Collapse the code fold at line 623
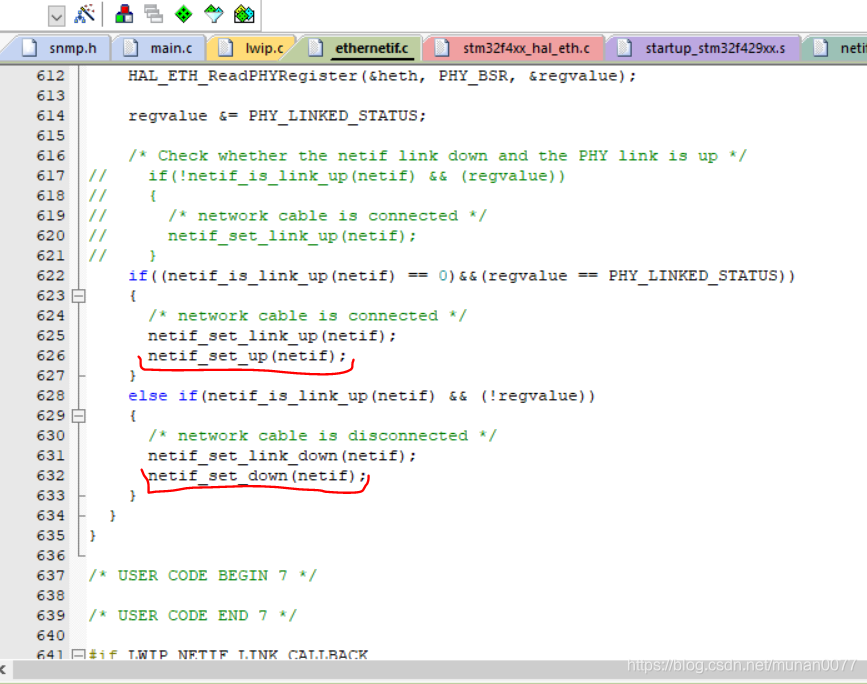This screenshot has height=684, width=867. point(79,295)
